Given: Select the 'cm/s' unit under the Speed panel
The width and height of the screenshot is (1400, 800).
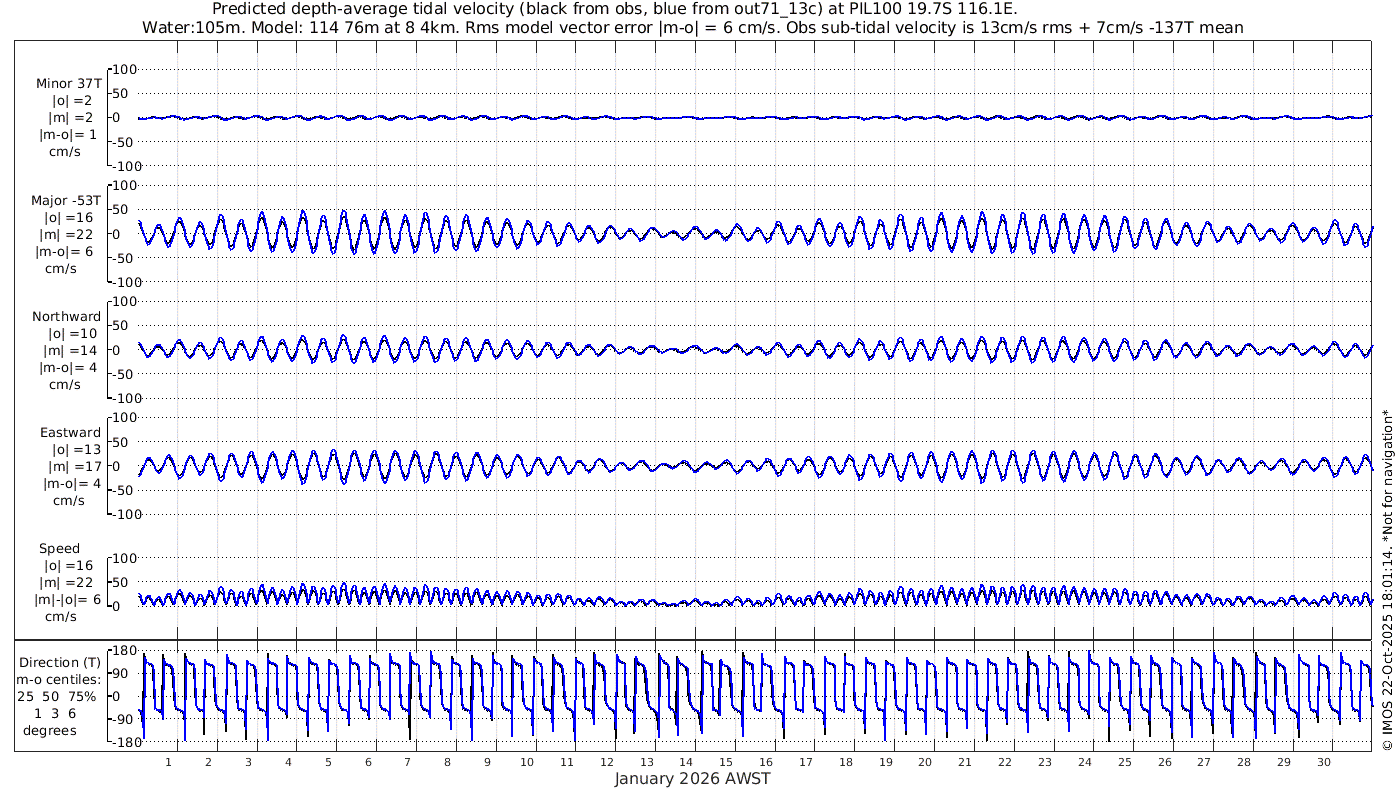Looking at the screenshot, I should [x=60, y=617].
